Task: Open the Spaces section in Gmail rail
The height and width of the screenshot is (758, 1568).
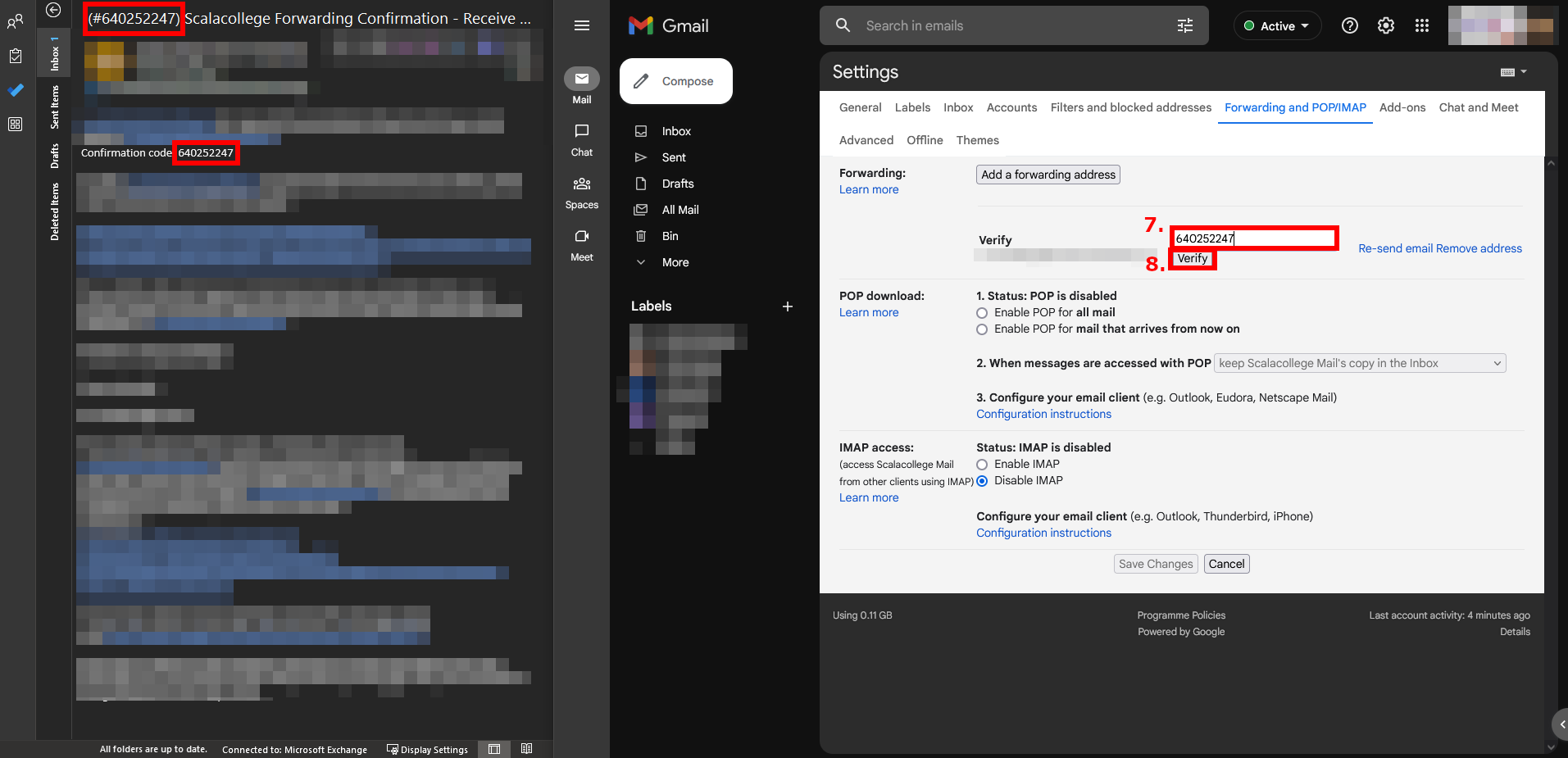Action: [x=582, y=192]
